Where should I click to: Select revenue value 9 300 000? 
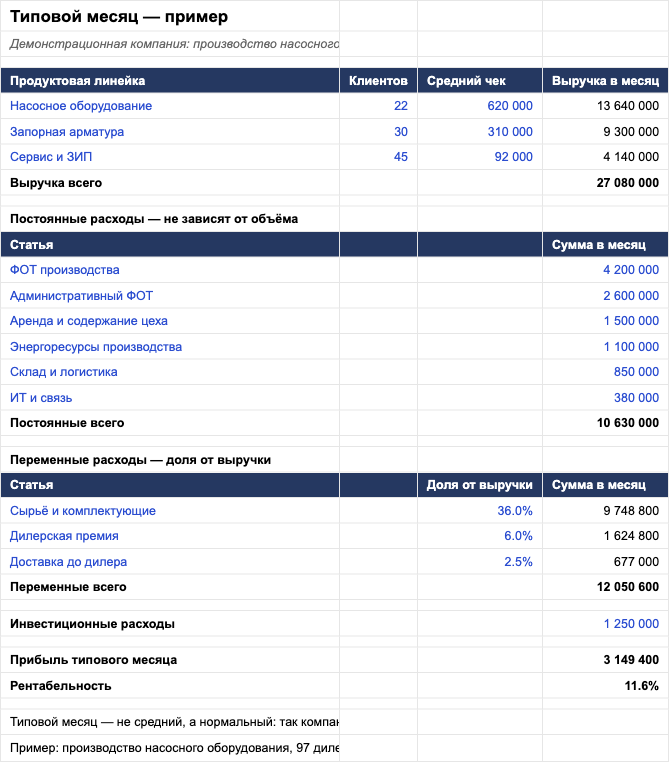(x=605, y=132)
